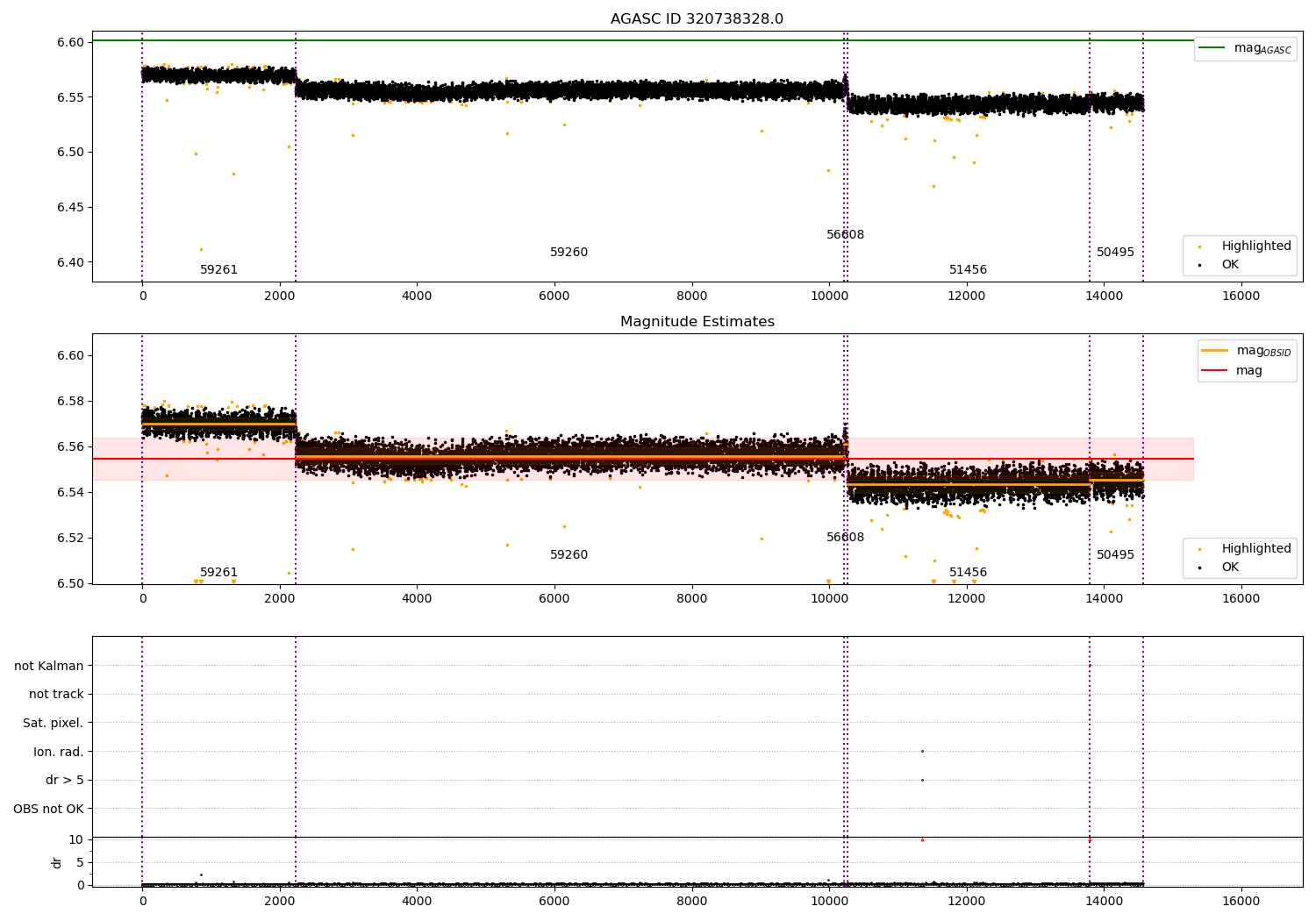Click the red 'mag' legend entry in middle plot
The image size is (1316, 921).
[x=1232, y=370]
